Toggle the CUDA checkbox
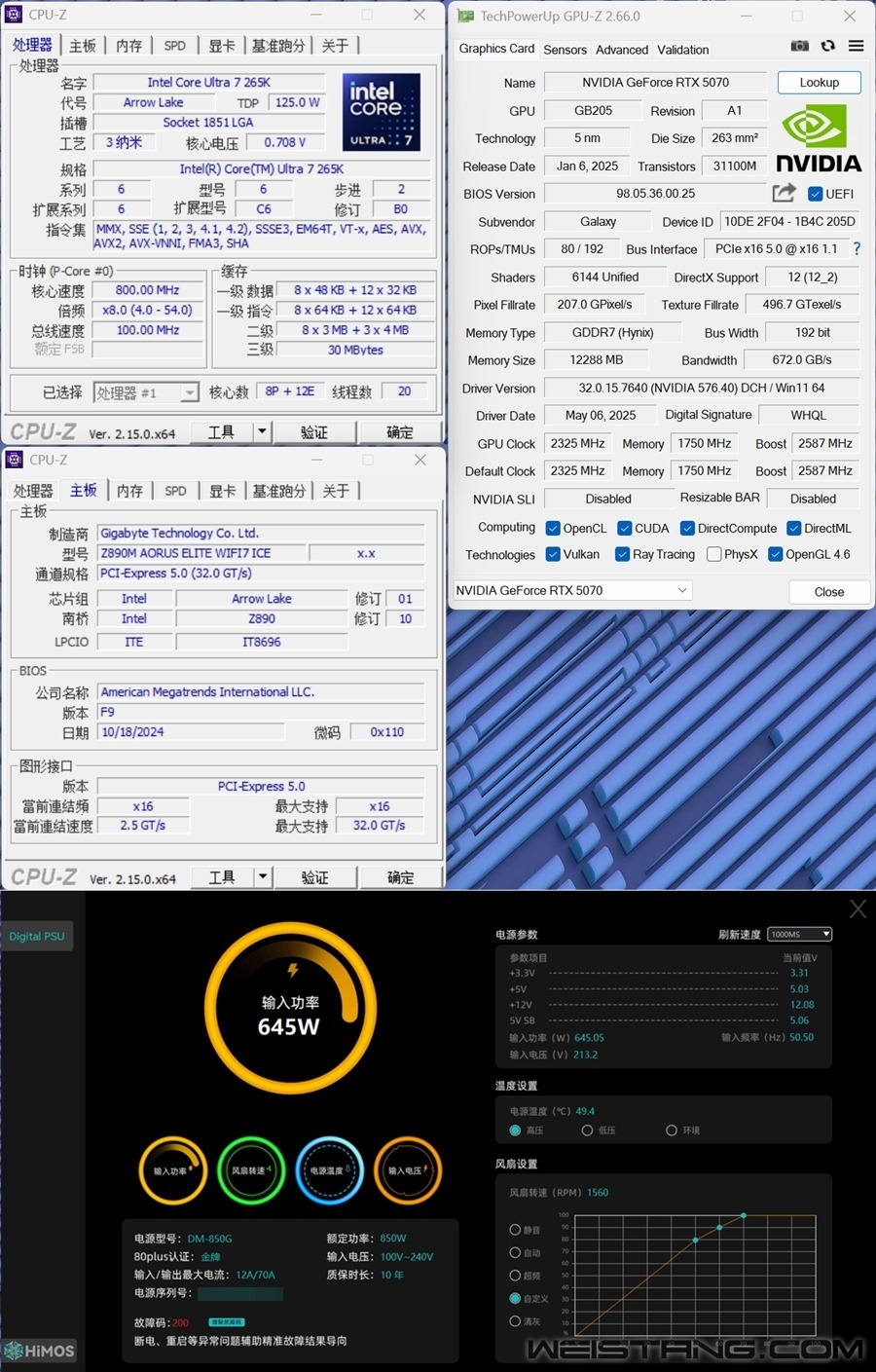The width and height of the screenshot is (876, 1372). (625, 529)
